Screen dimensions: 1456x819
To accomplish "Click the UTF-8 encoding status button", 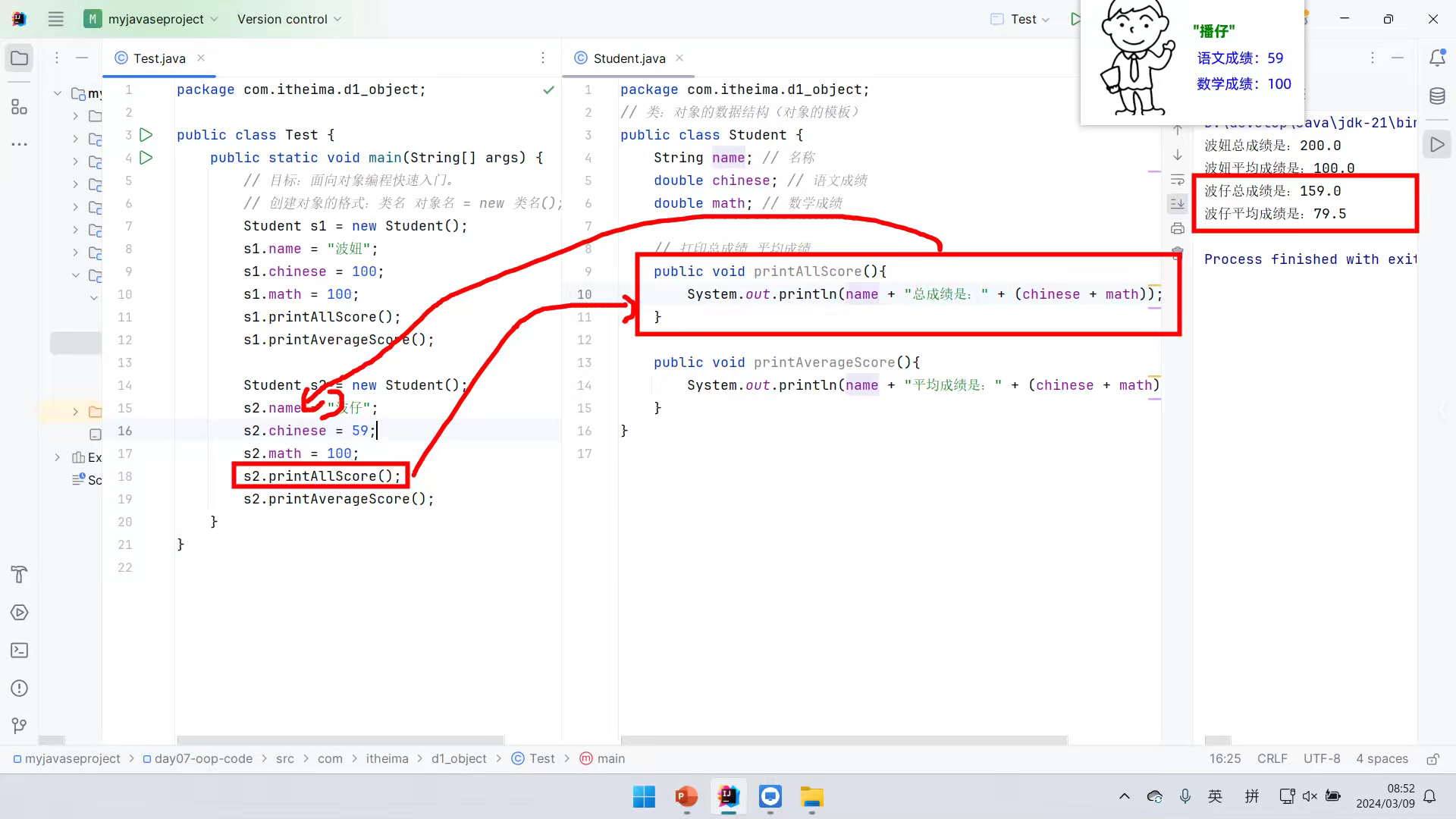I will coord(1321,759).
